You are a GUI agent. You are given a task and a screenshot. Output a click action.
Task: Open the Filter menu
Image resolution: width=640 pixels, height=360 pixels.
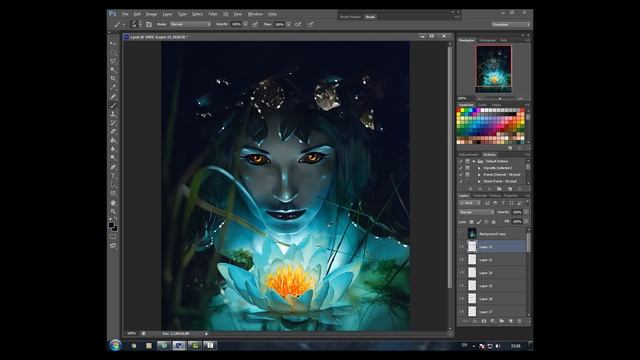pos(213,14)
